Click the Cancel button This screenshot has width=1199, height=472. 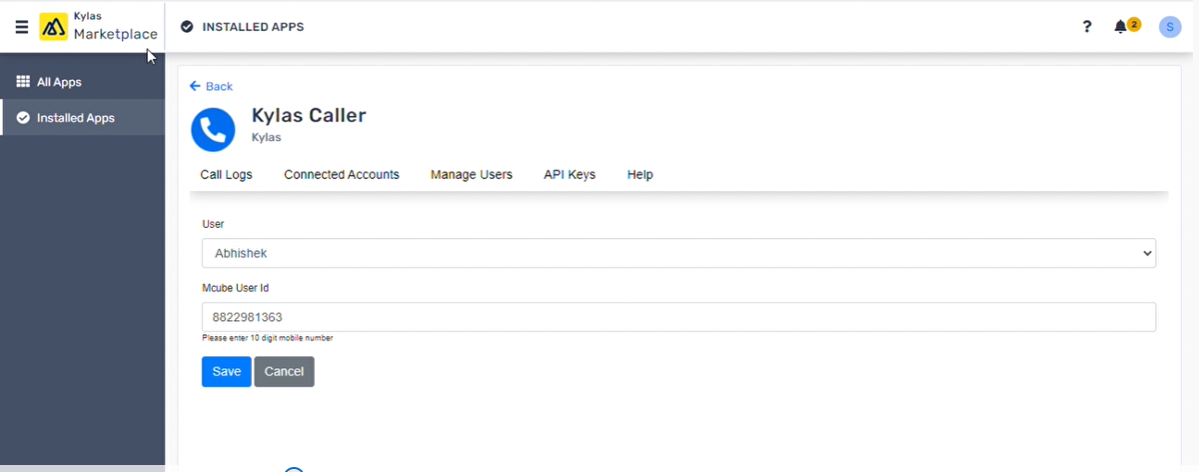coord(284,372)
